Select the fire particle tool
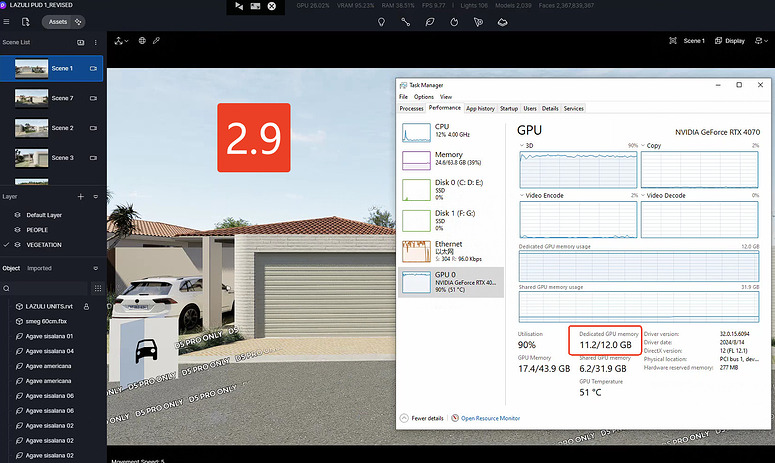 click(454, 22)
